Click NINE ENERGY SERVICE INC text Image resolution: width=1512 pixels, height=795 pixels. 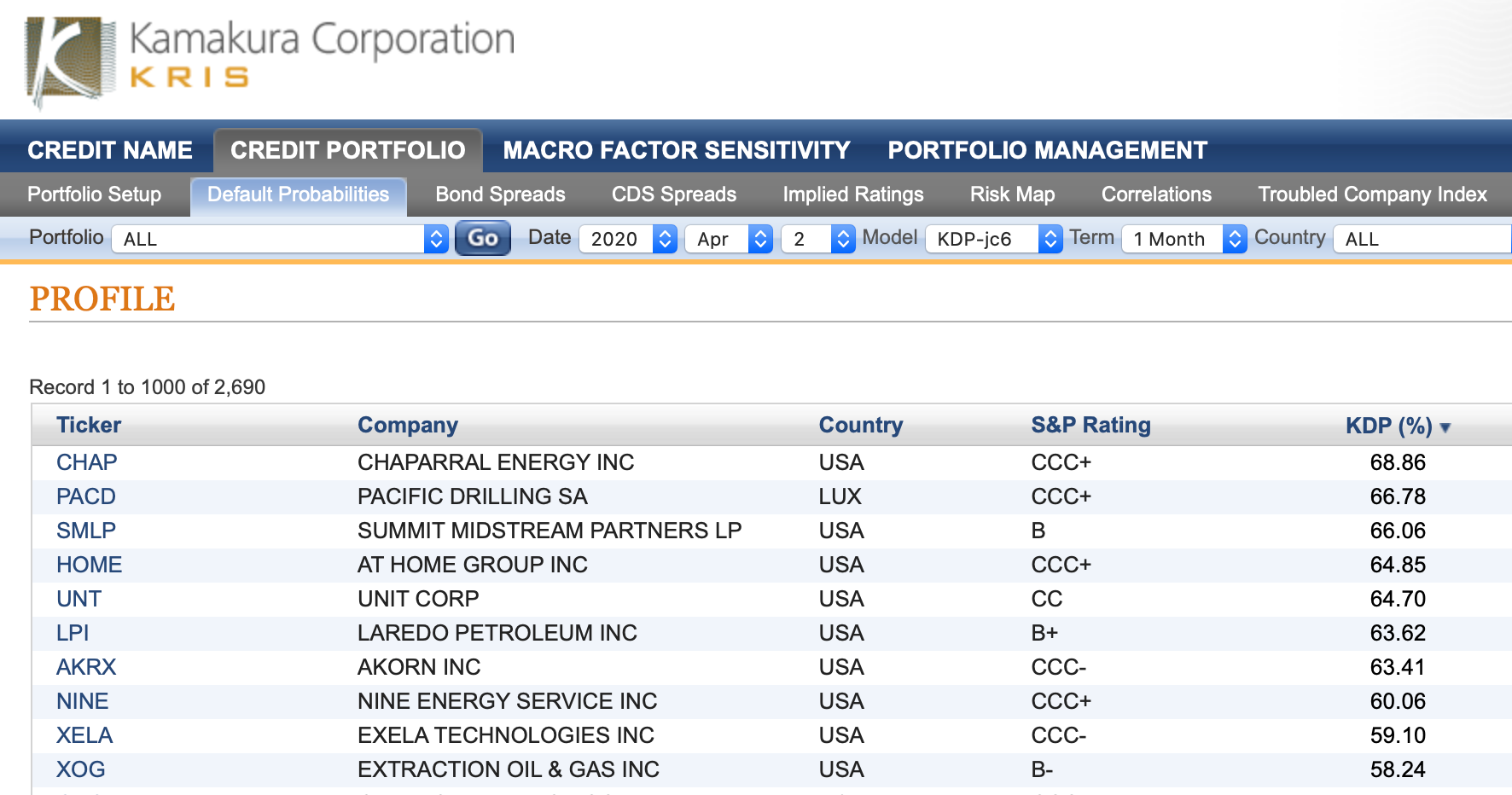click(508, 701)
